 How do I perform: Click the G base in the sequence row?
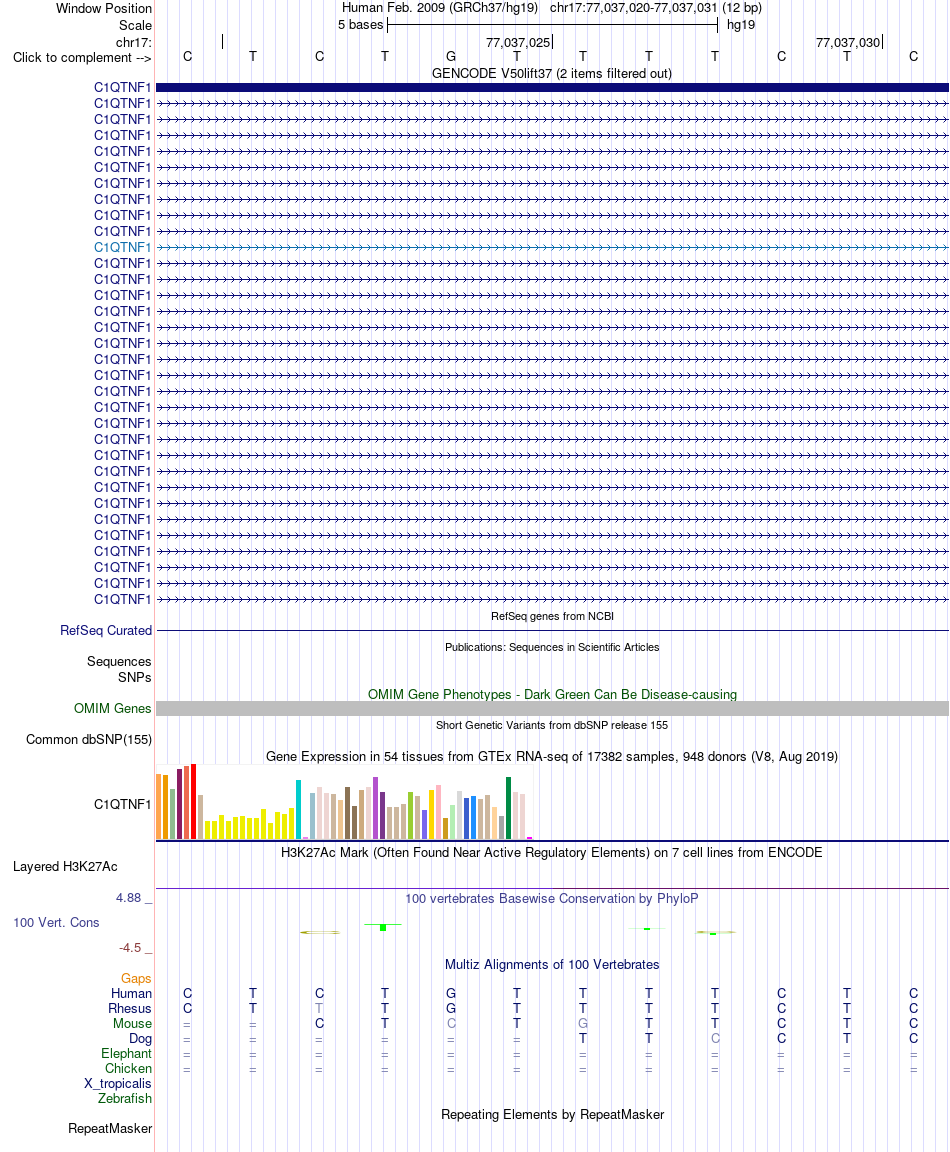(450, 56)
